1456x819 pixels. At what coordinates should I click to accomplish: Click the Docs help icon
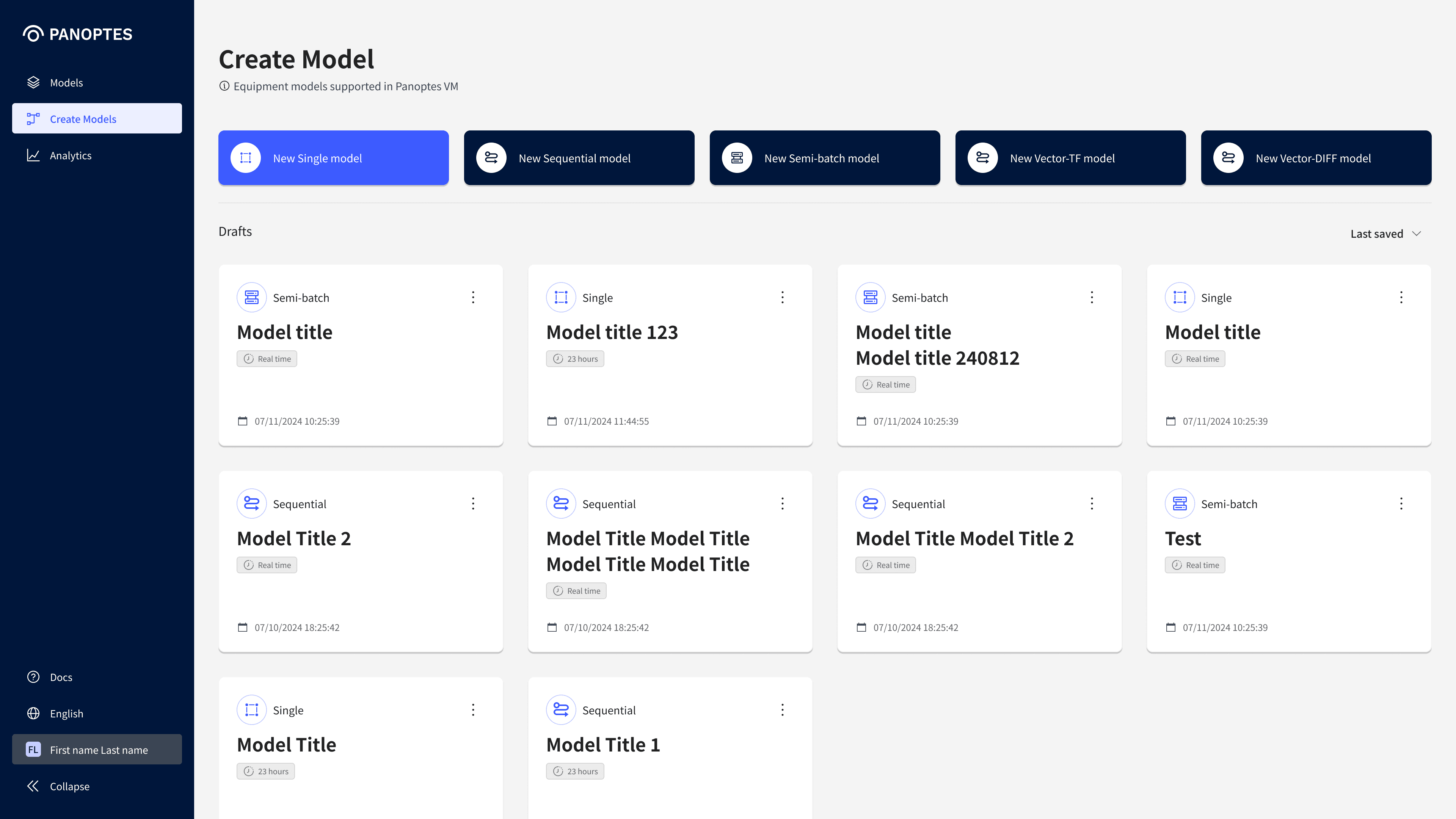33,677
